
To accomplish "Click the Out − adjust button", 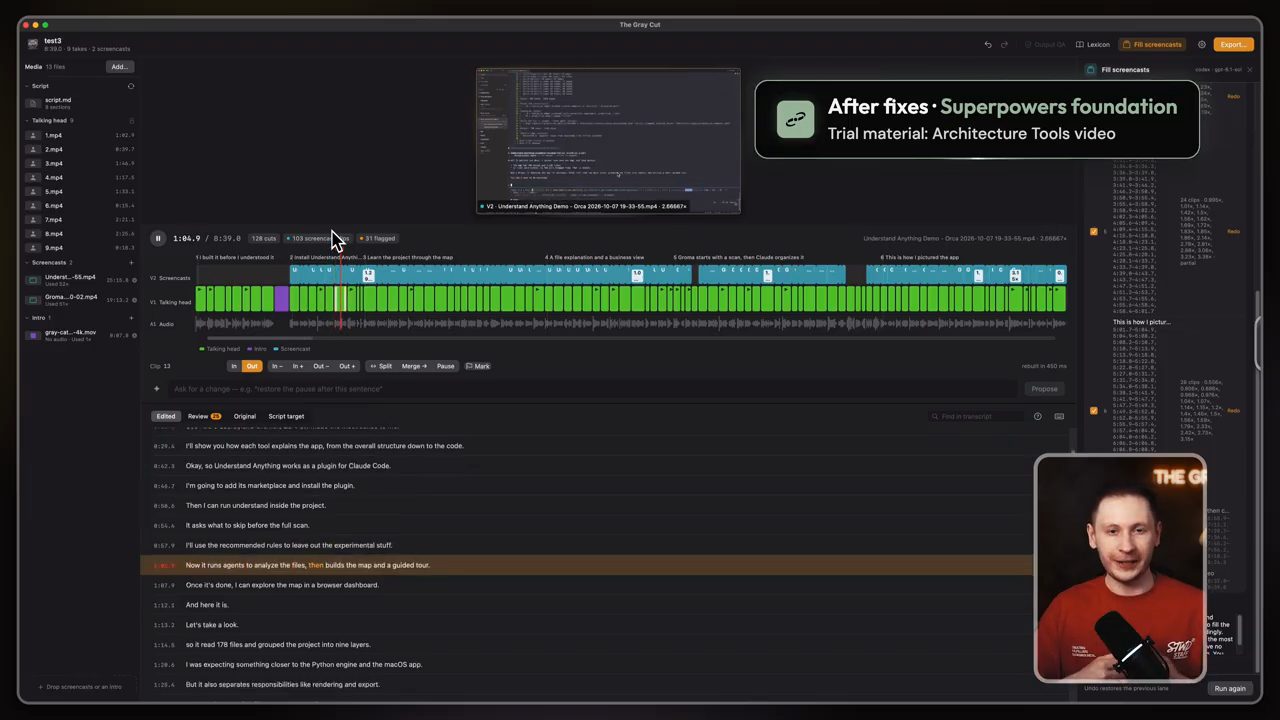I will (321, 366).
